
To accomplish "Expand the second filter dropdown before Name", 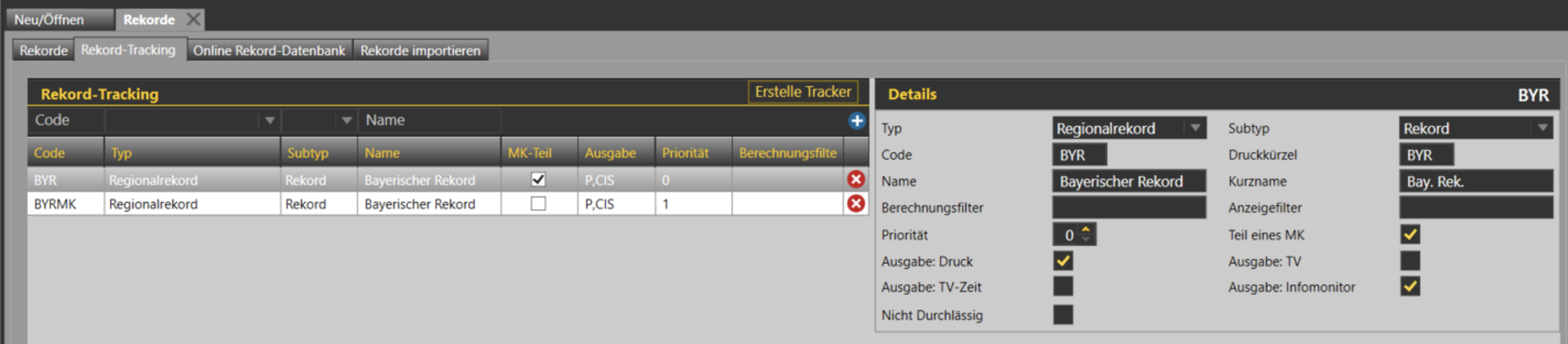I will (347, 121).
